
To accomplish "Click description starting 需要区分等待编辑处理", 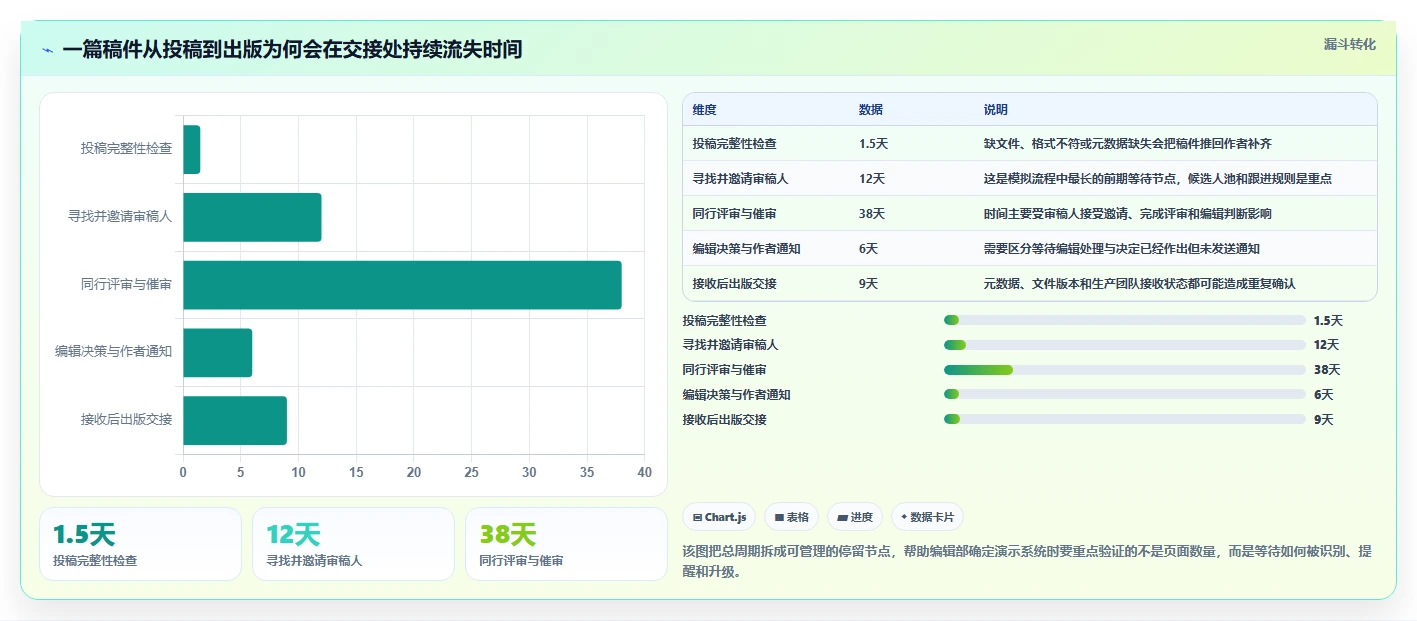I will click(x=1121, y=249).
